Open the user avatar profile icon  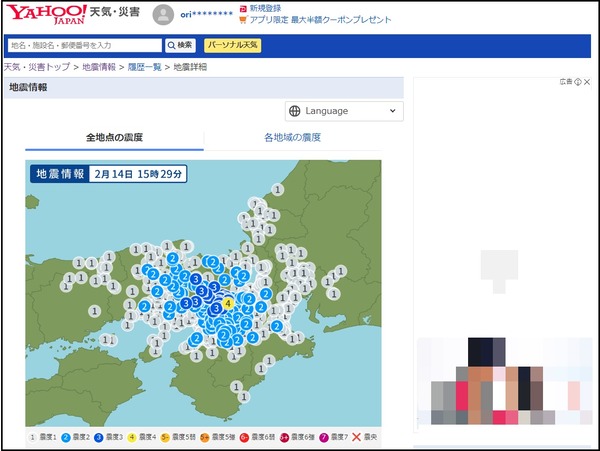(163, 15)
